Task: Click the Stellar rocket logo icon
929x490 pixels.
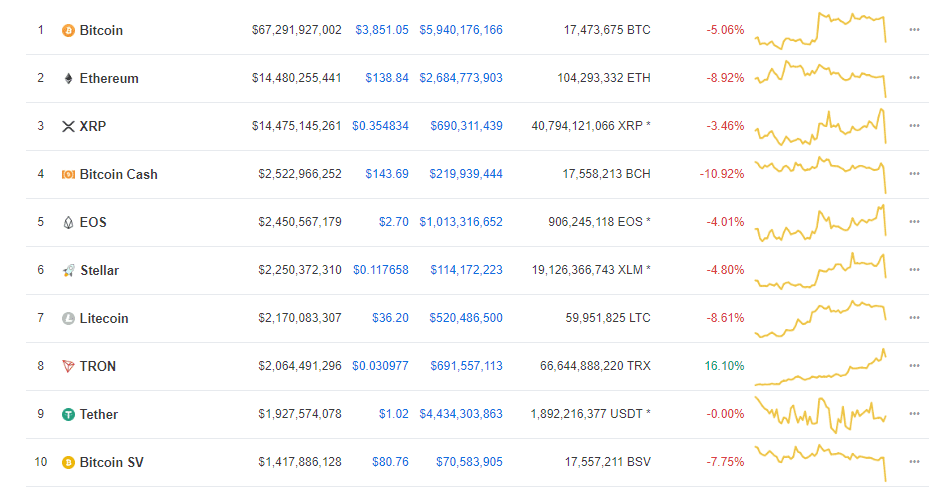Action: (69, 270)
